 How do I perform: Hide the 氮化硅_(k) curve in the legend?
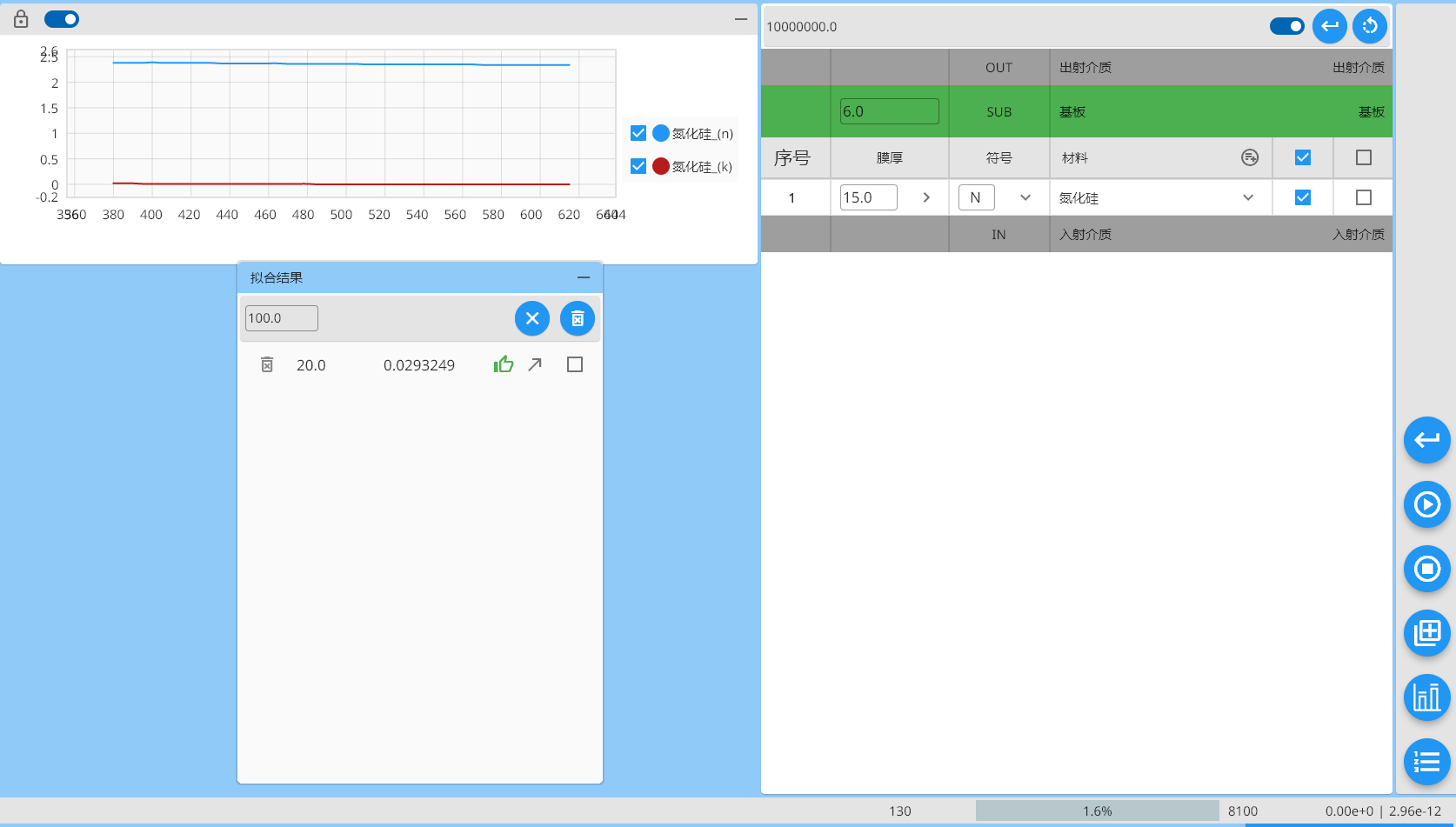[x=638, y=165]
